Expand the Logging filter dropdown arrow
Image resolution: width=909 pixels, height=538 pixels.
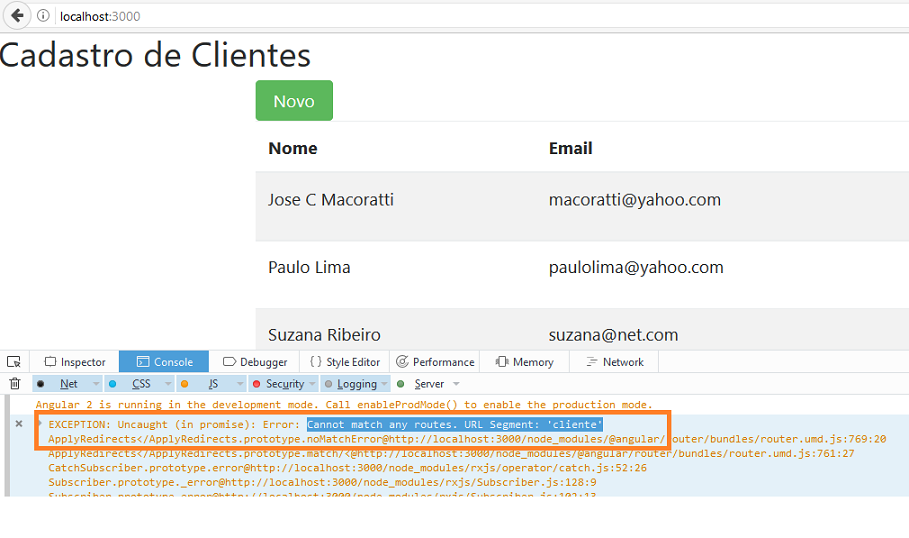(x=385, y=384)
